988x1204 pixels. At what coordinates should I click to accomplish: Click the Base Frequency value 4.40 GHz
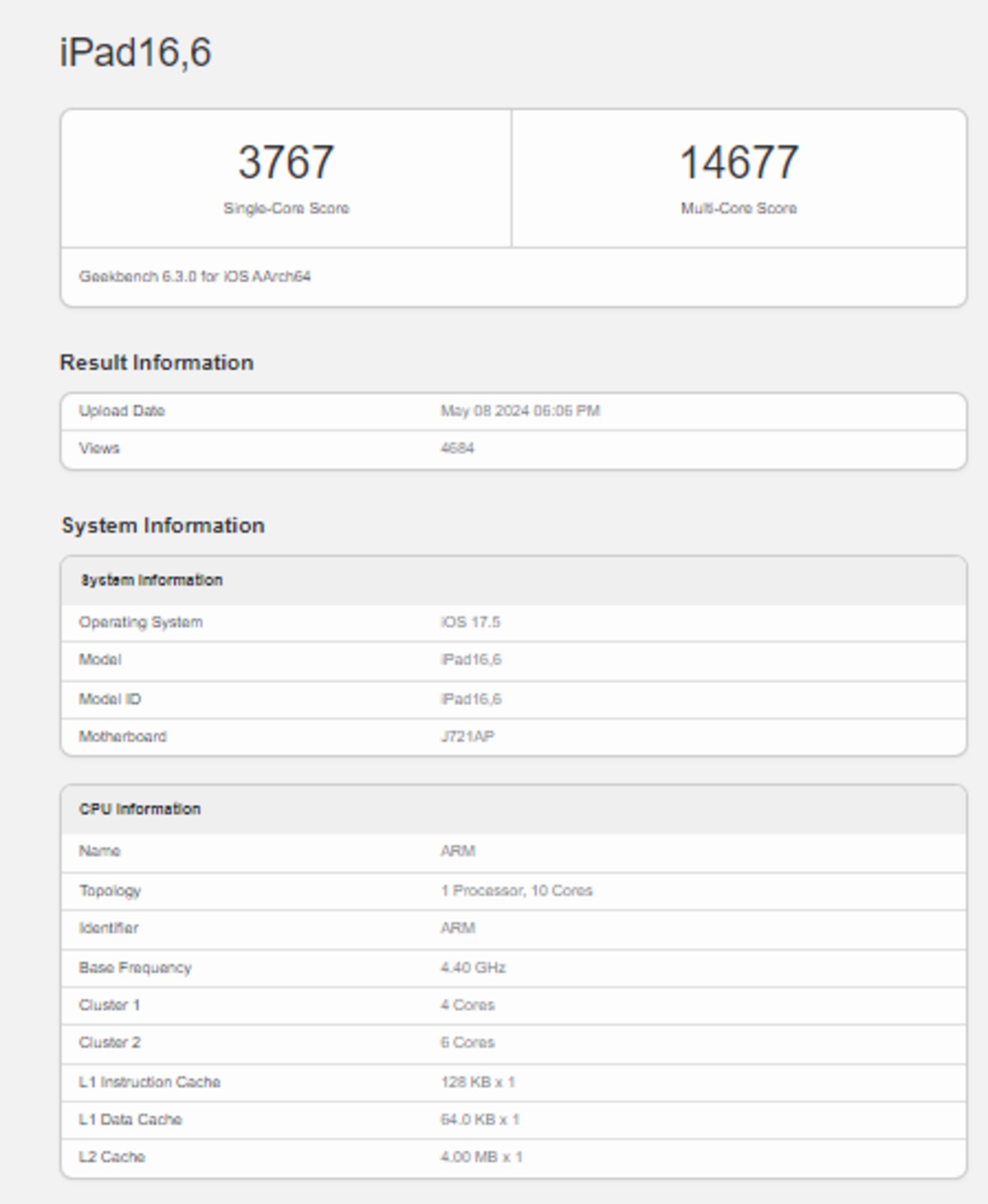point(473,968)
